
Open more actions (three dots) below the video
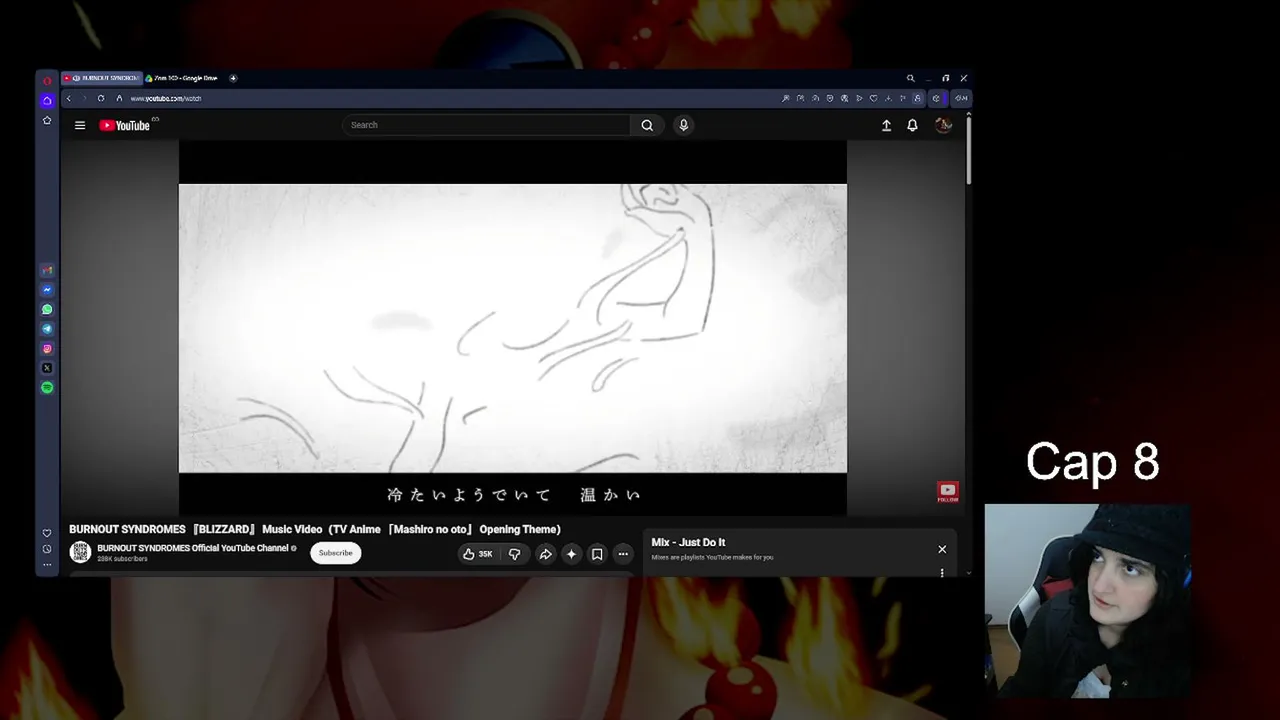coord(623,553)
